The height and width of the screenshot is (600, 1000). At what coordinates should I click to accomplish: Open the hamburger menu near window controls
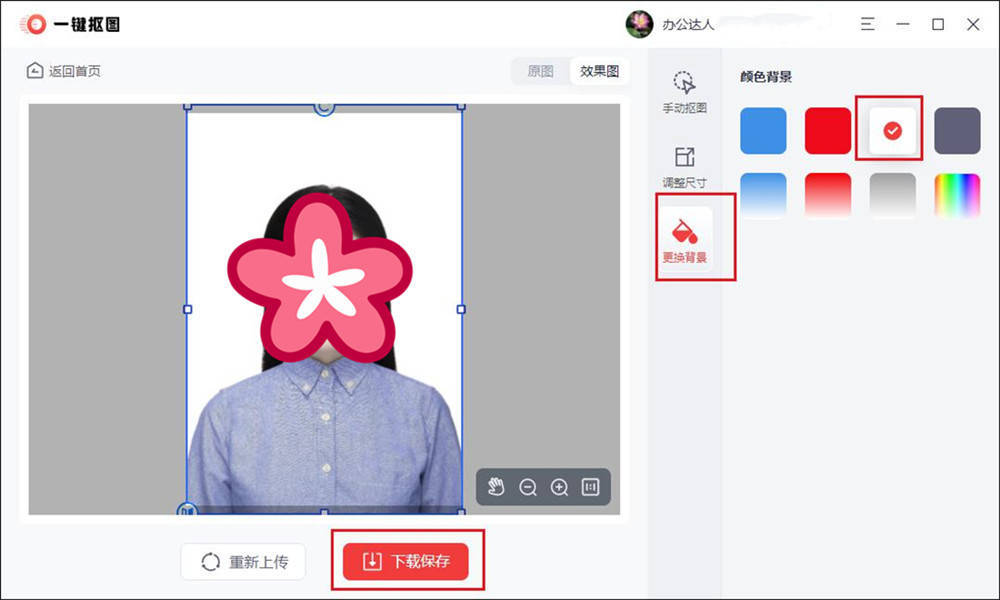pyautogui.click(x=867, y=24)
